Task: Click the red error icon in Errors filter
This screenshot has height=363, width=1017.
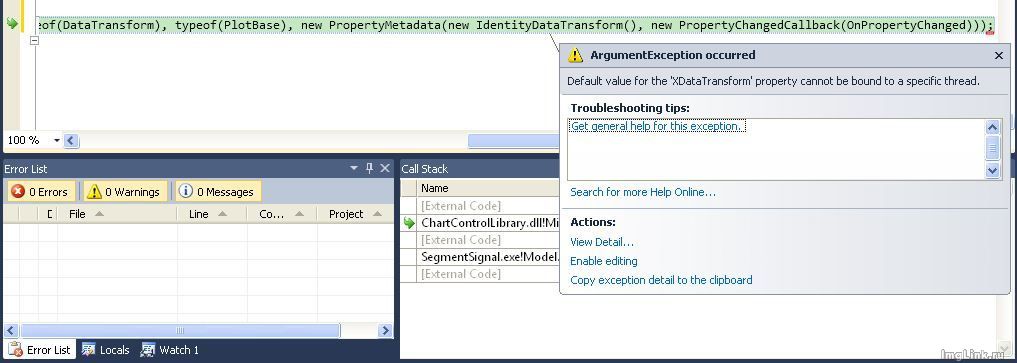Action: (18, 191)
